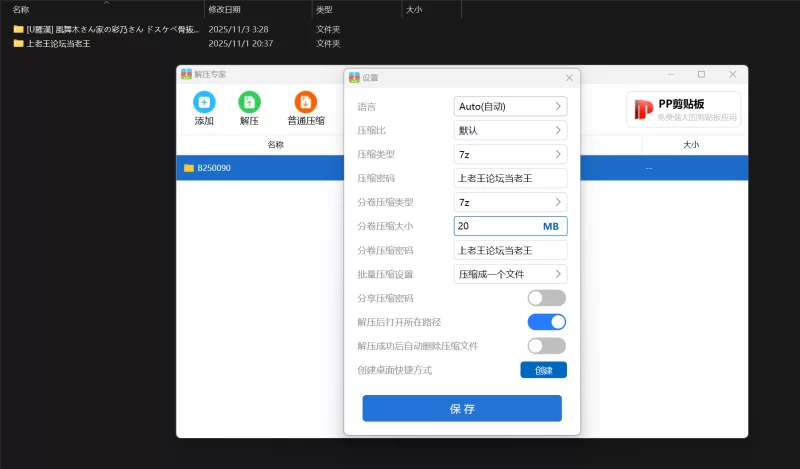The image size is (800, 469).
Task: Click the 添加 (Add) toolbar icon
Action: coord(204,102)
